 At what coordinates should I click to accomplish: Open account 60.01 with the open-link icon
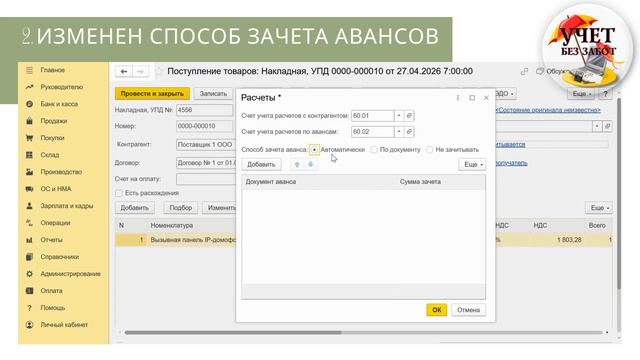point(409,116)
